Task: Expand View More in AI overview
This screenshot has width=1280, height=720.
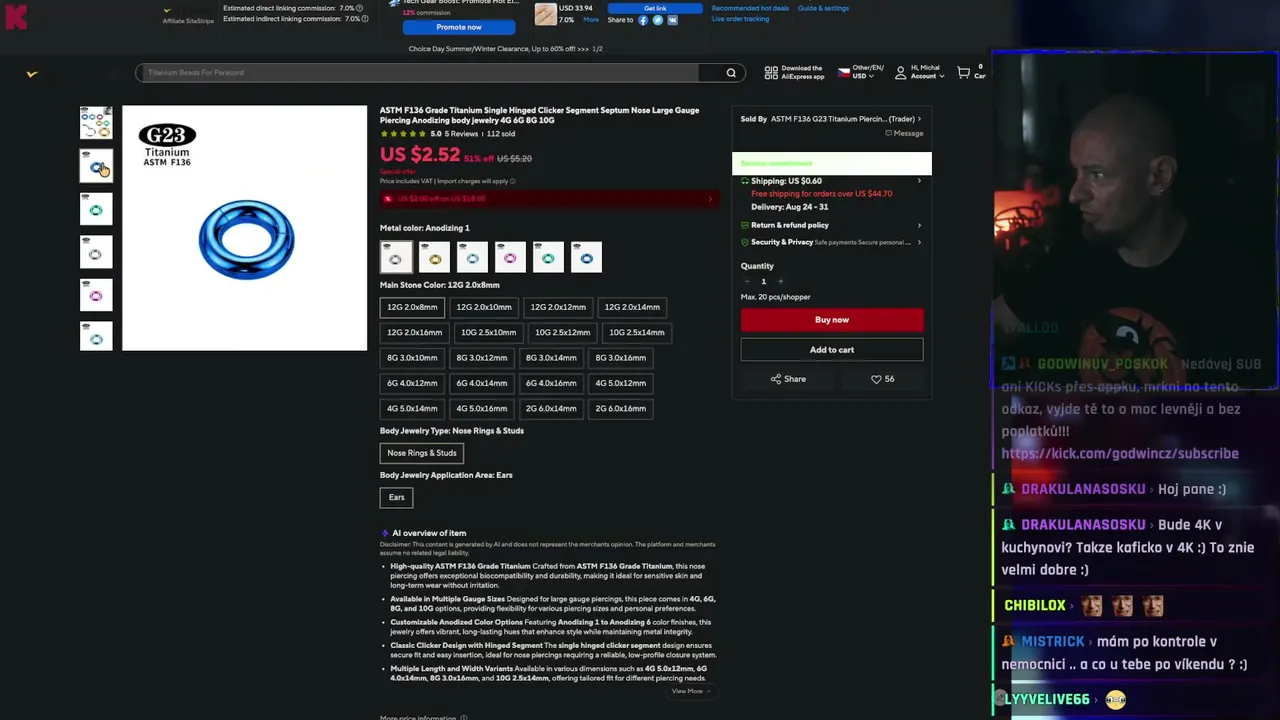Action: tap(691, 691)
